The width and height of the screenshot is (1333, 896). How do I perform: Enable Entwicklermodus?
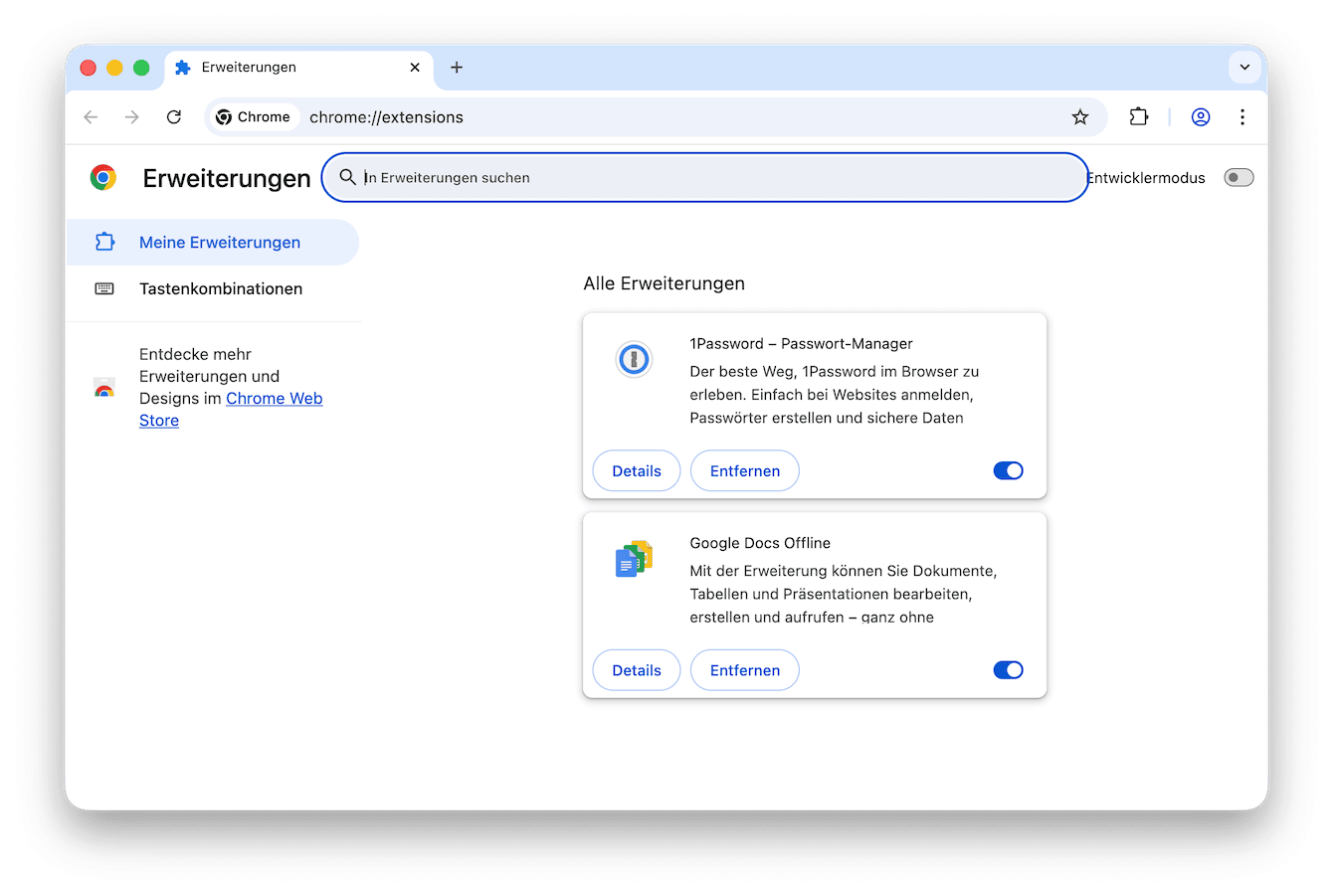click(1238, 177)
